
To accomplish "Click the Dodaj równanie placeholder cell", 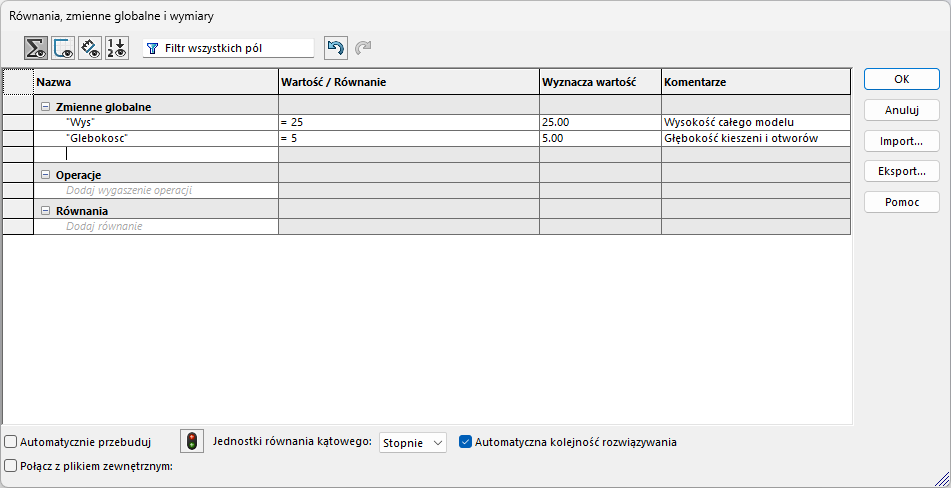I will coord(105,227).
